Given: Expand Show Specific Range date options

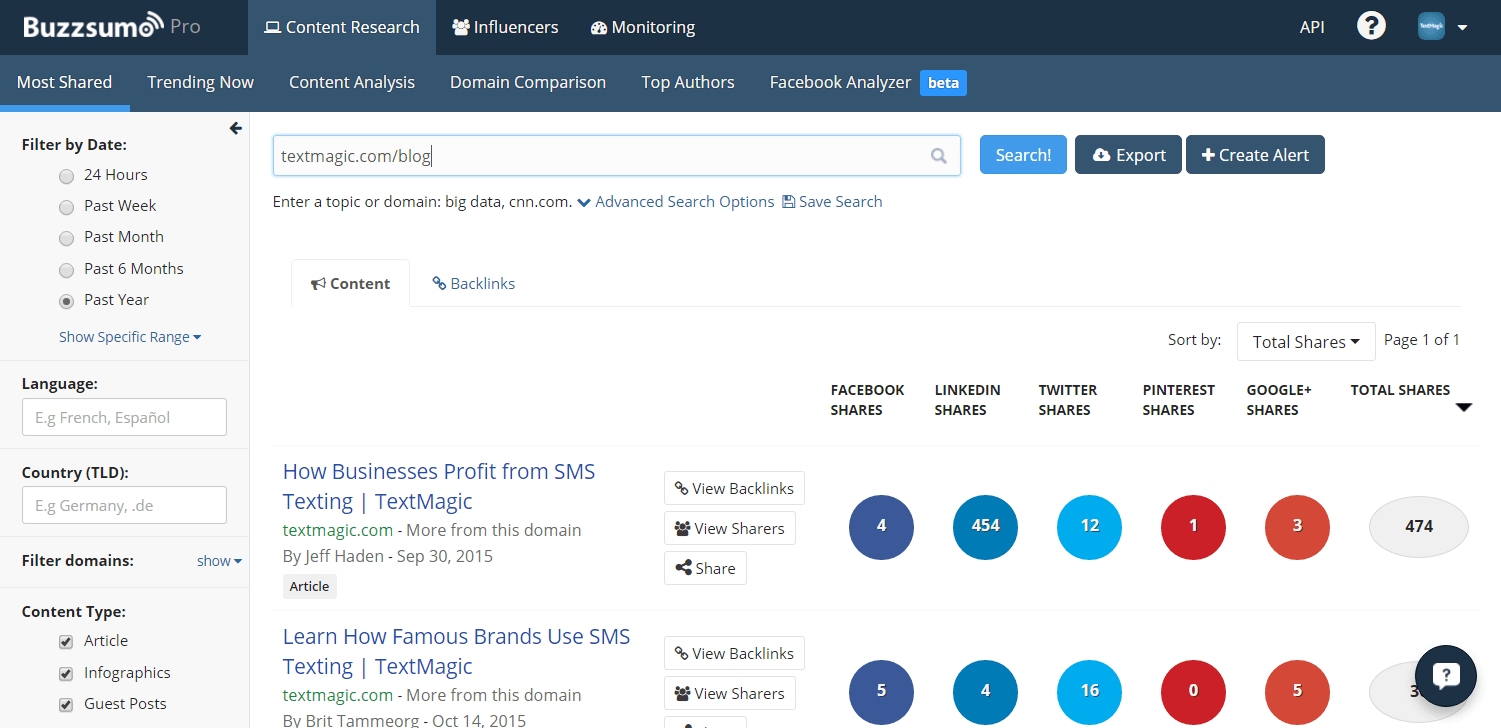Looking at the screenshot, I should click(130, 337).
